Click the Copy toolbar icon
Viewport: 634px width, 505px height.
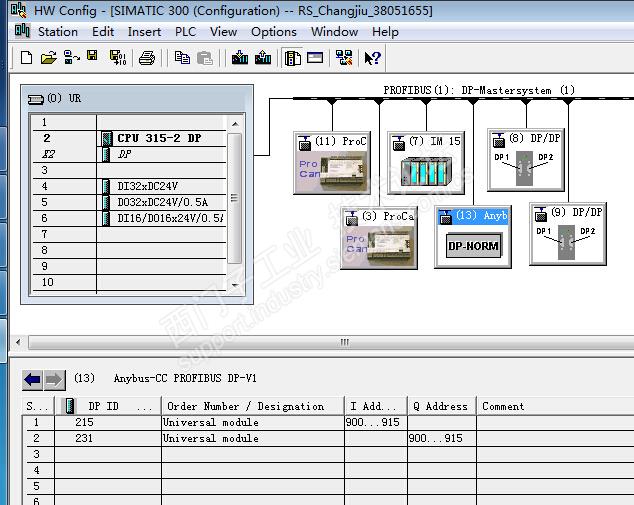tap(182, 58)
